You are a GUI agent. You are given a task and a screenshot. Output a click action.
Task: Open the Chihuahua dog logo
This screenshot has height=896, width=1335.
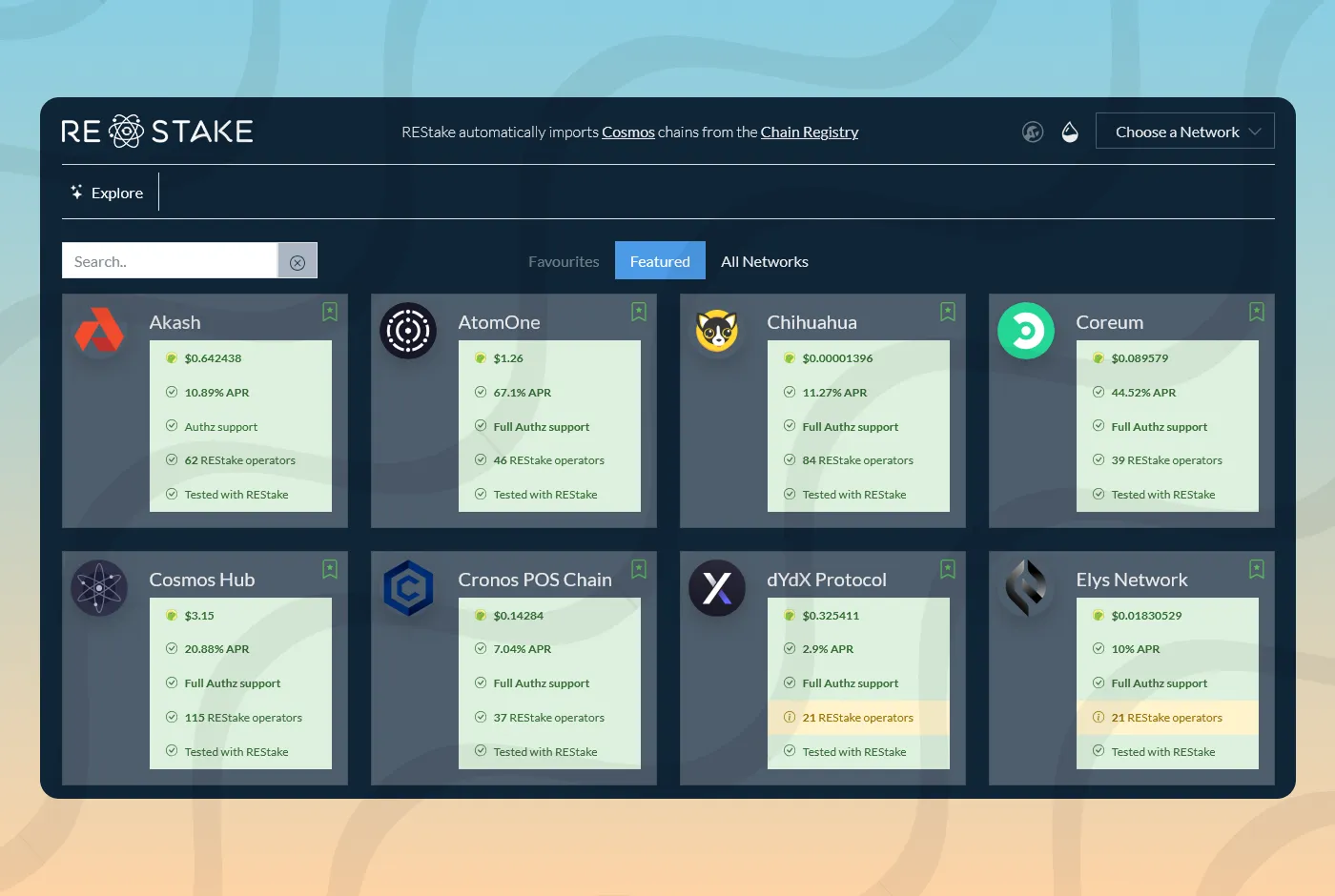(717, 331)
